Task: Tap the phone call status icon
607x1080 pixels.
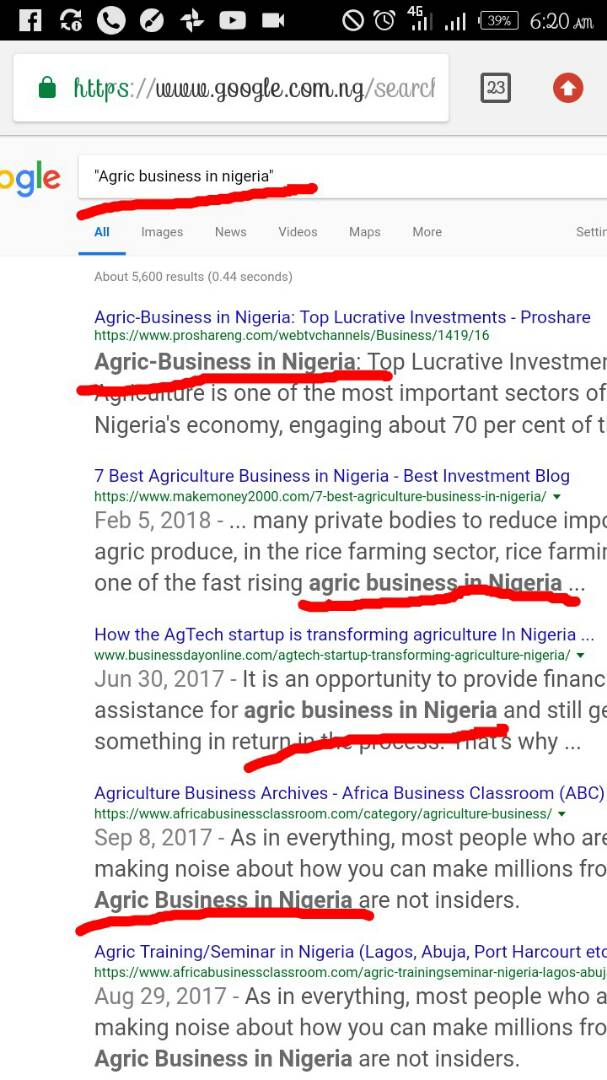Action: pos(111,21)
